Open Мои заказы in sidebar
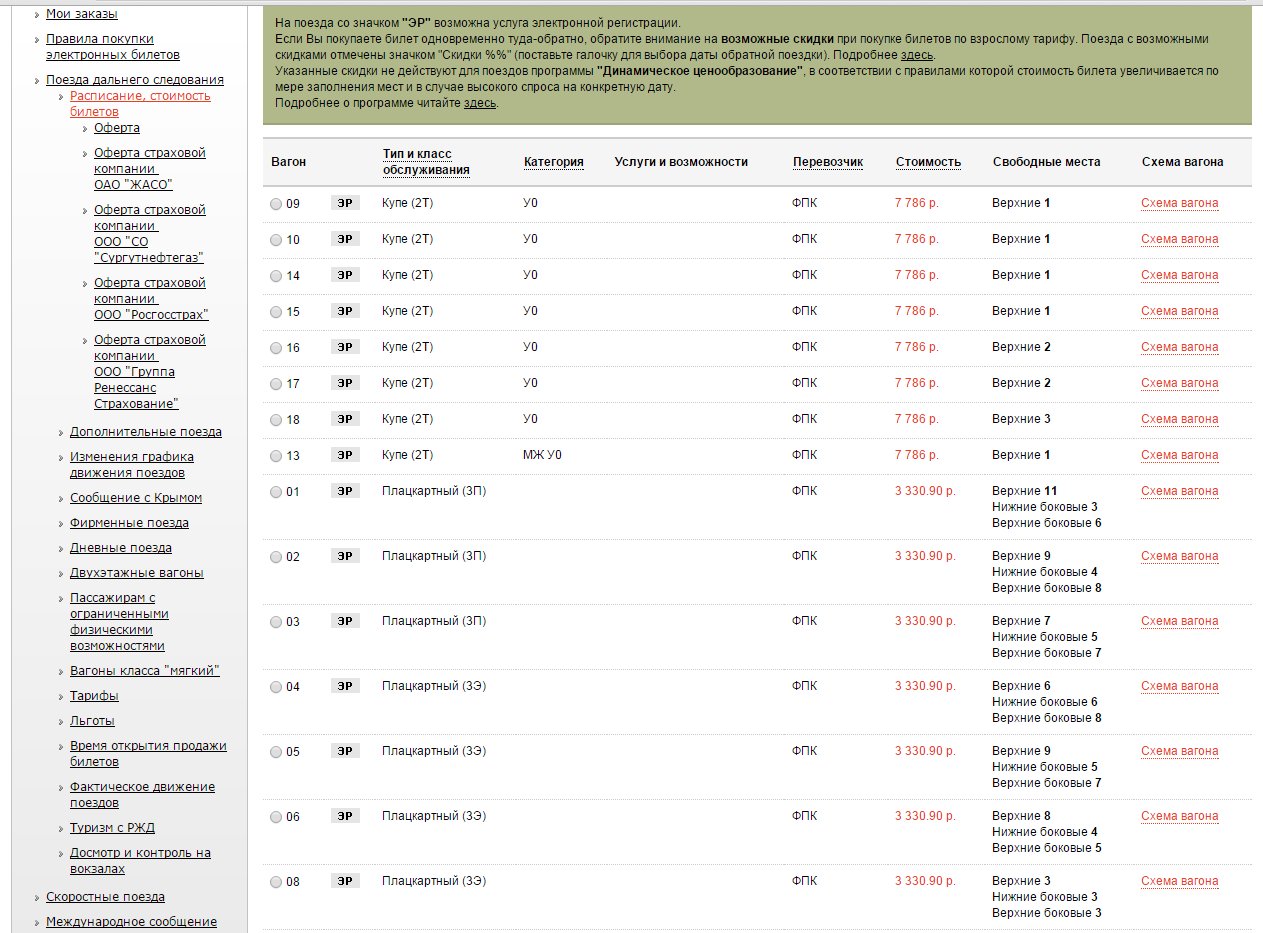The image size is (1263, 933). point(81,14)
